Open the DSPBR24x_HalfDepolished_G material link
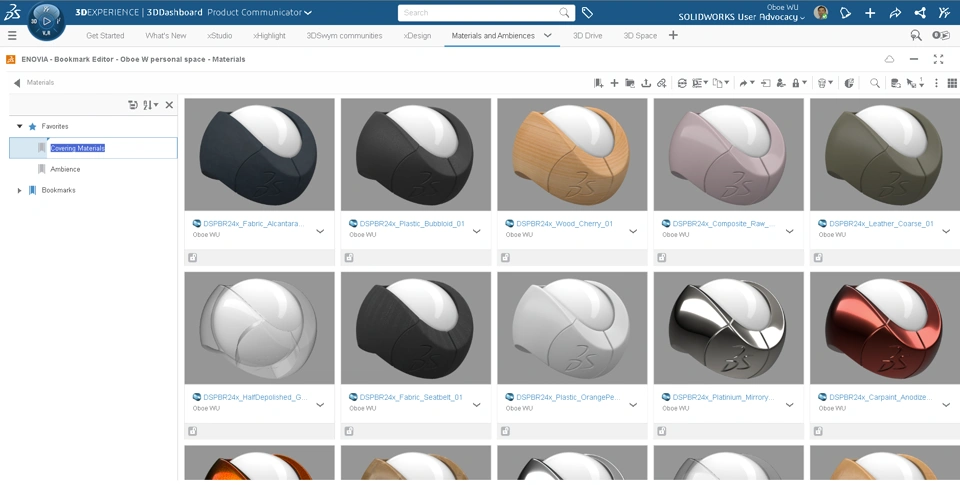 point(255,397)
